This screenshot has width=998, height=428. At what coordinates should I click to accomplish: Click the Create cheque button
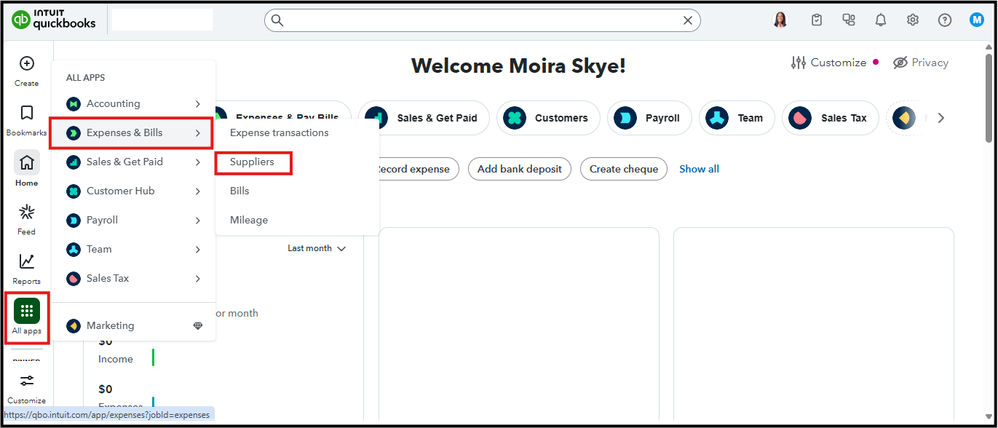click(x=624, y=169)
